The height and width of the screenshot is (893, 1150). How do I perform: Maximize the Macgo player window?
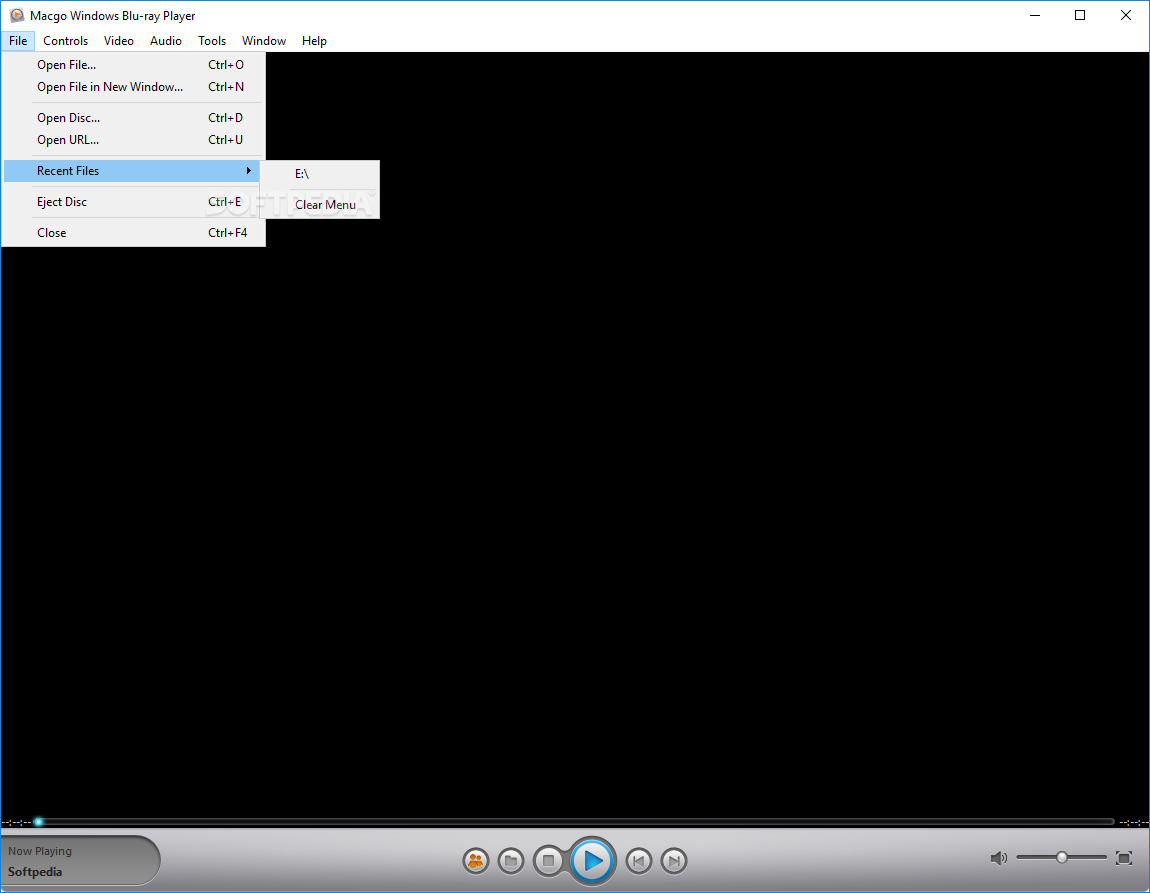tap(1080, 15)
